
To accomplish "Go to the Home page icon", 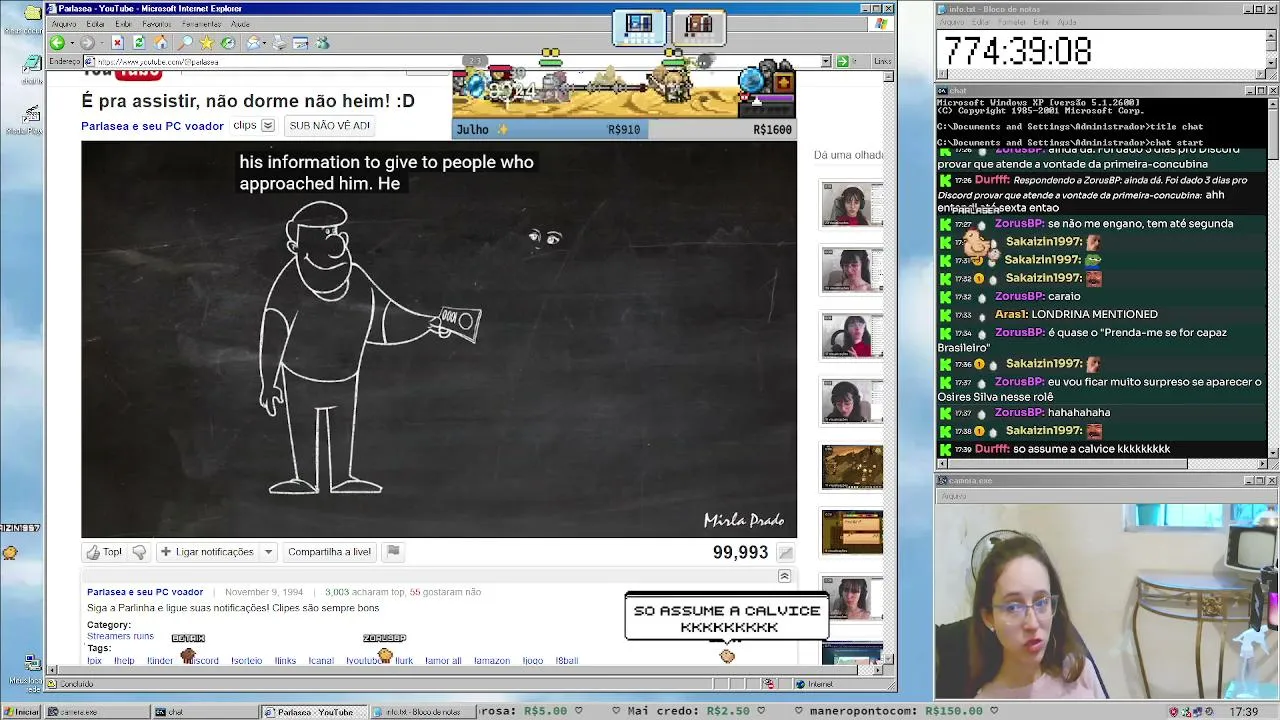I will [161, 43].
